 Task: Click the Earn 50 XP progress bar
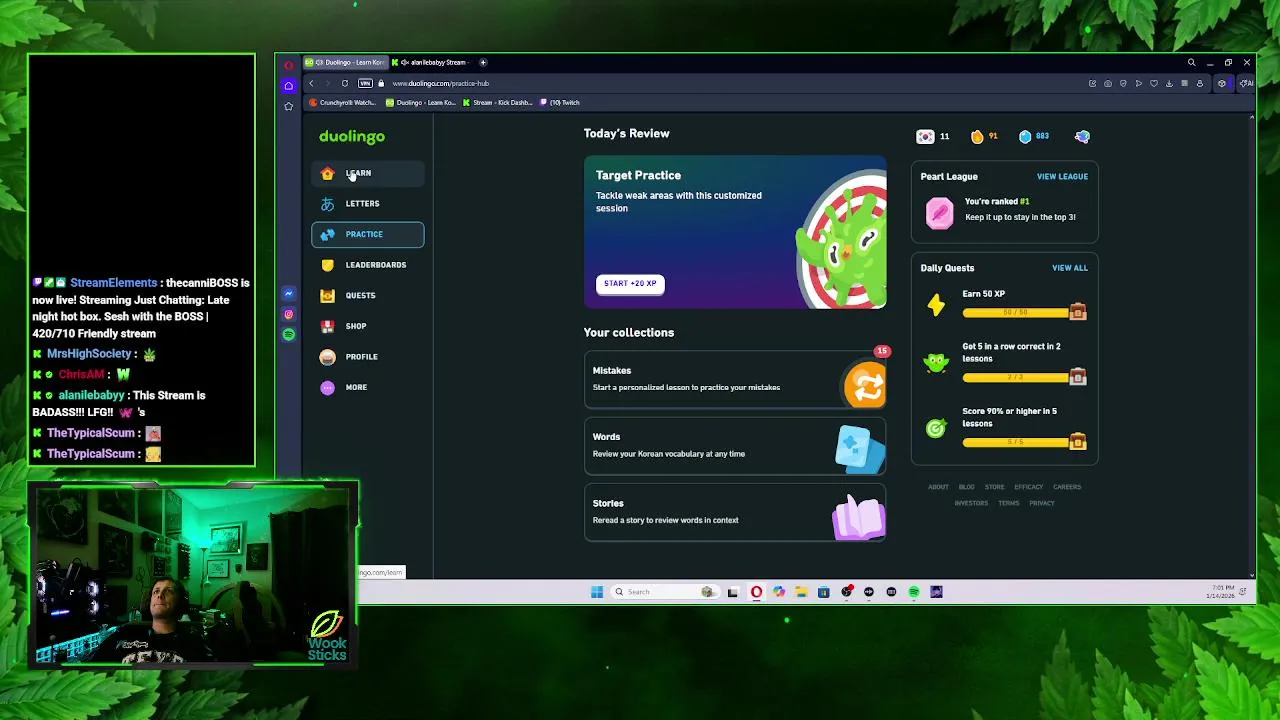pos(1015,313)
